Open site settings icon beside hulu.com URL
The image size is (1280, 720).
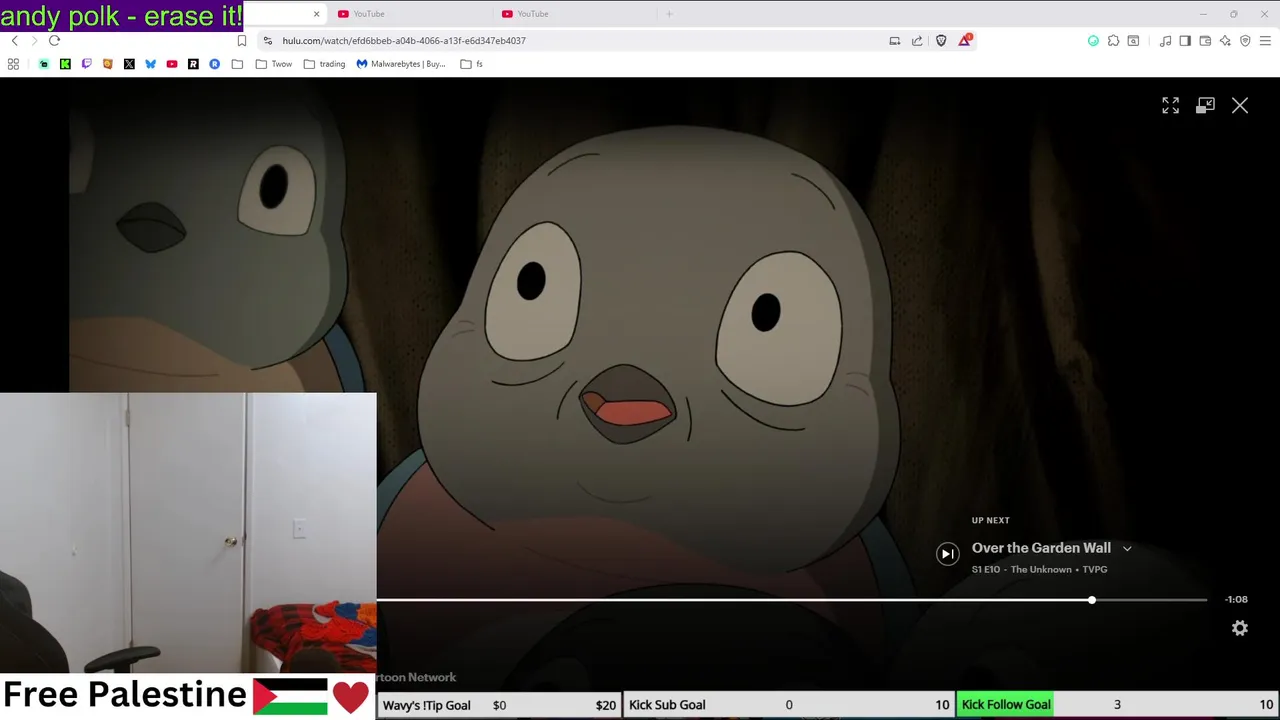click(267, 41)
